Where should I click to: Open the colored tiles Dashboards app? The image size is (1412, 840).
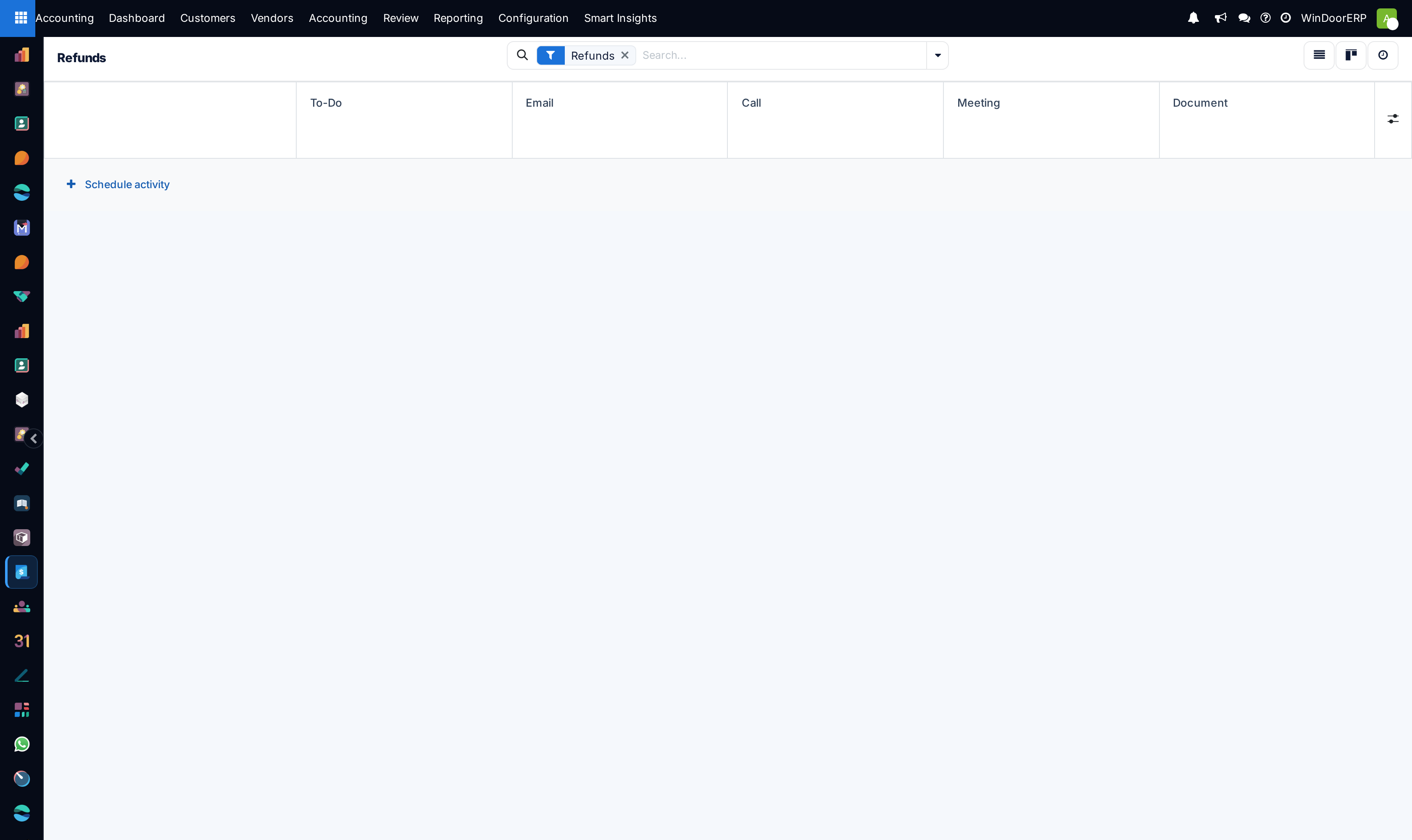(21, 710)
